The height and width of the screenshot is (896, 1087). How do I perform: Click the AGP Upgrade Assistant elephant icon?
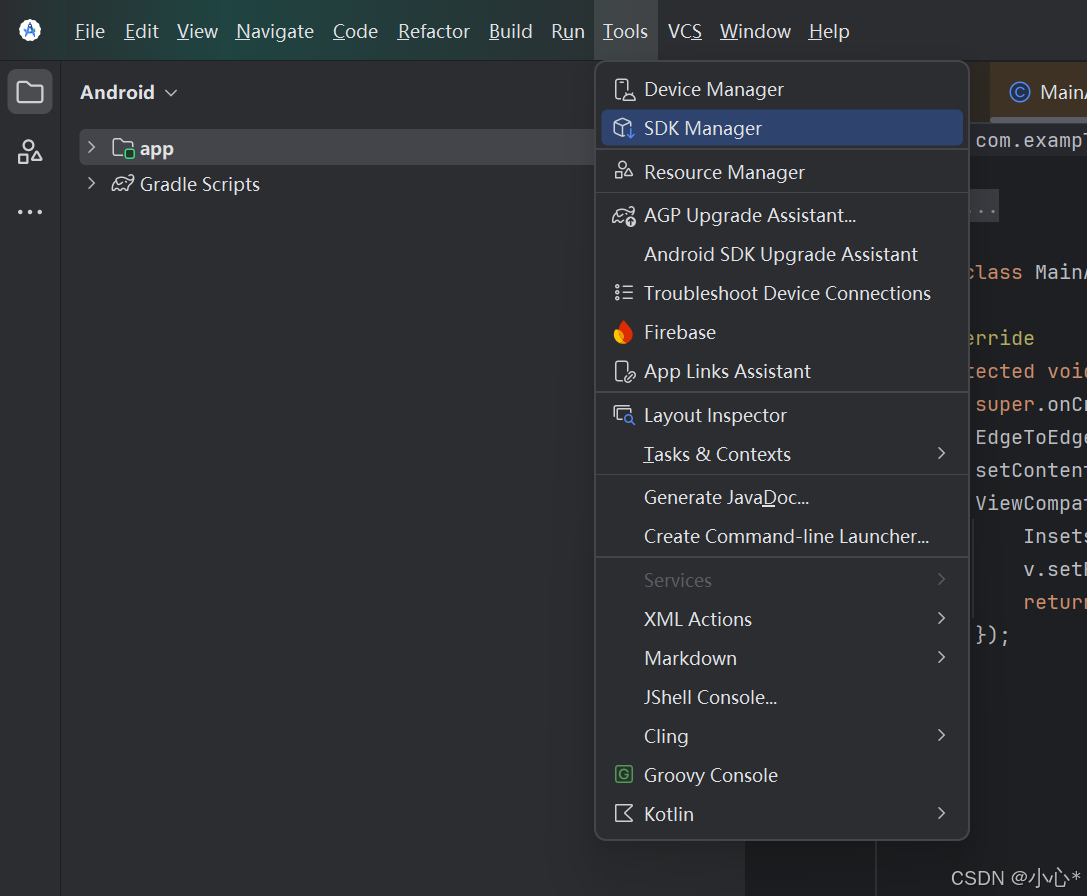click(624, 216)
